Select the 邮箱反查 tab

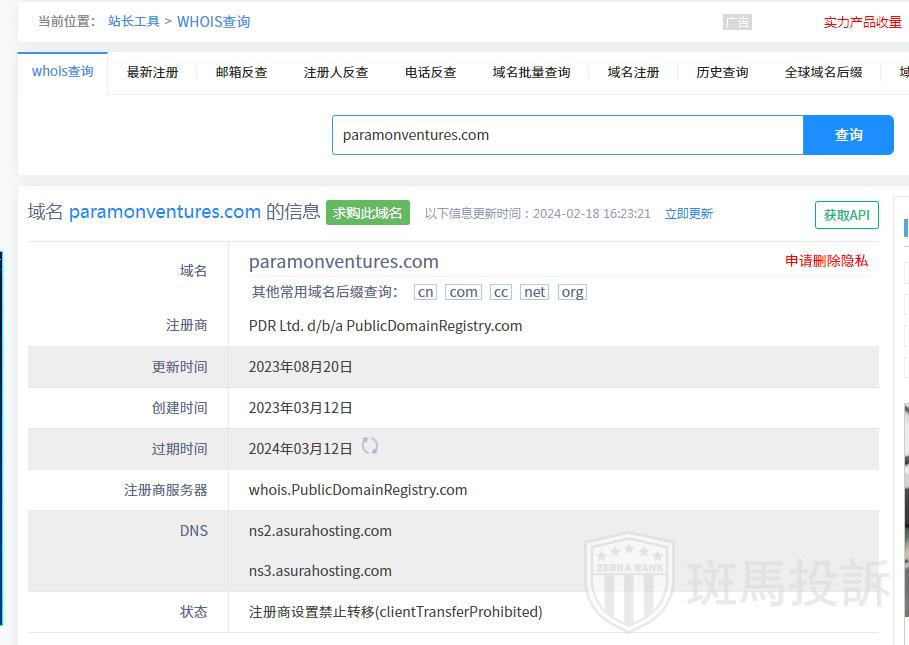tap(241, 72)
